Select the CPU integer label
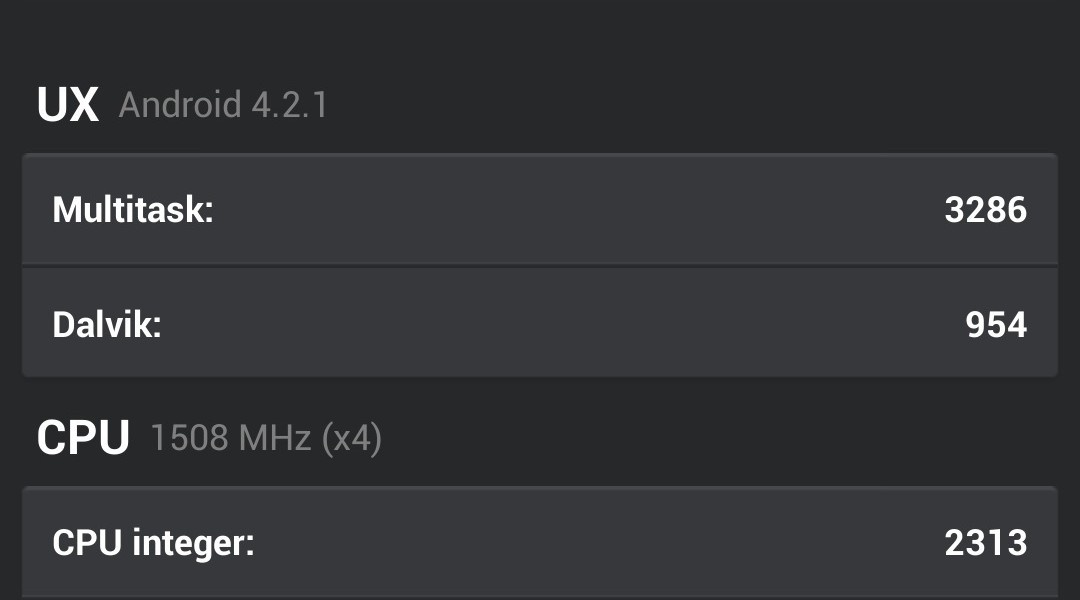This screenshot has width=1080, height=600. pos(153,543)
